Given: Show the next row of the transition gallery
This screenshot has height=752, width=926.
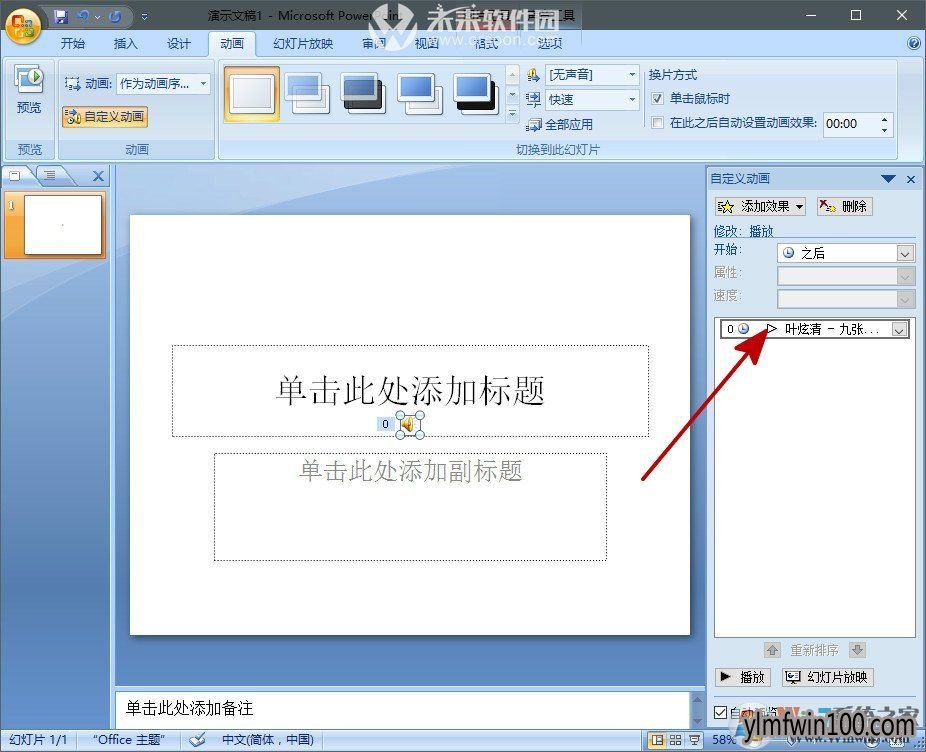Looking at the screenshot, I should click(512, 94).
